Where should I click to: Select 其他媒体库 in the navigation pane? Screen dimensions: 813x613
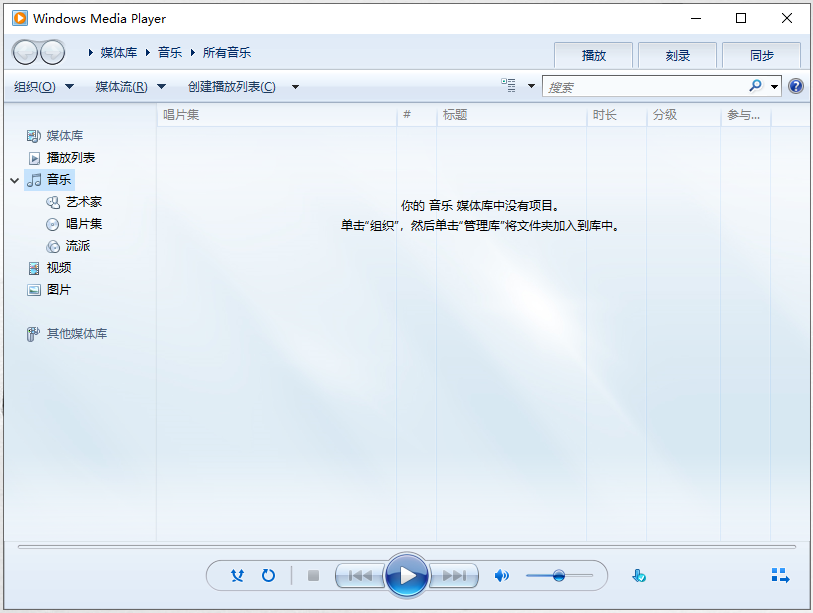point(77,334)
